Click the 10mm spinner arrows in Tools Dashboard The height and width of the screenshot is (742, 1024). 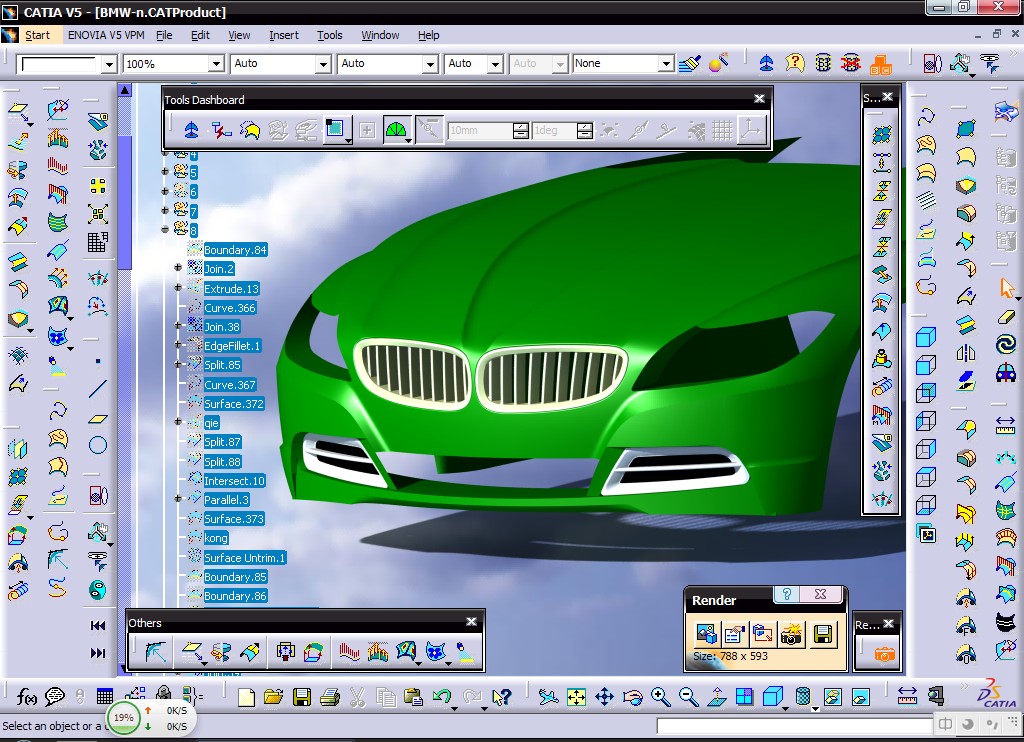pyautogui.click(x=520, y=130)
